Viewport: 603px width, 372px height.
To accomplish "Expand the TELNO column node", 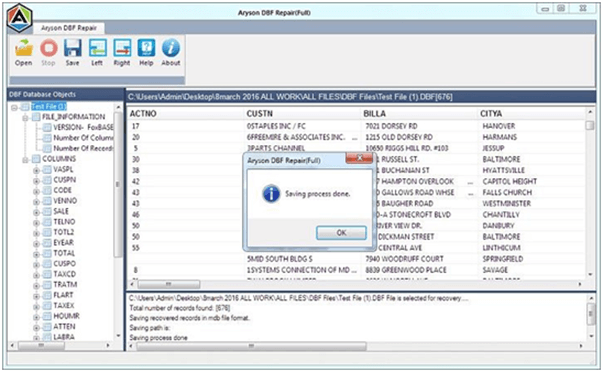I will pos(36,222).
